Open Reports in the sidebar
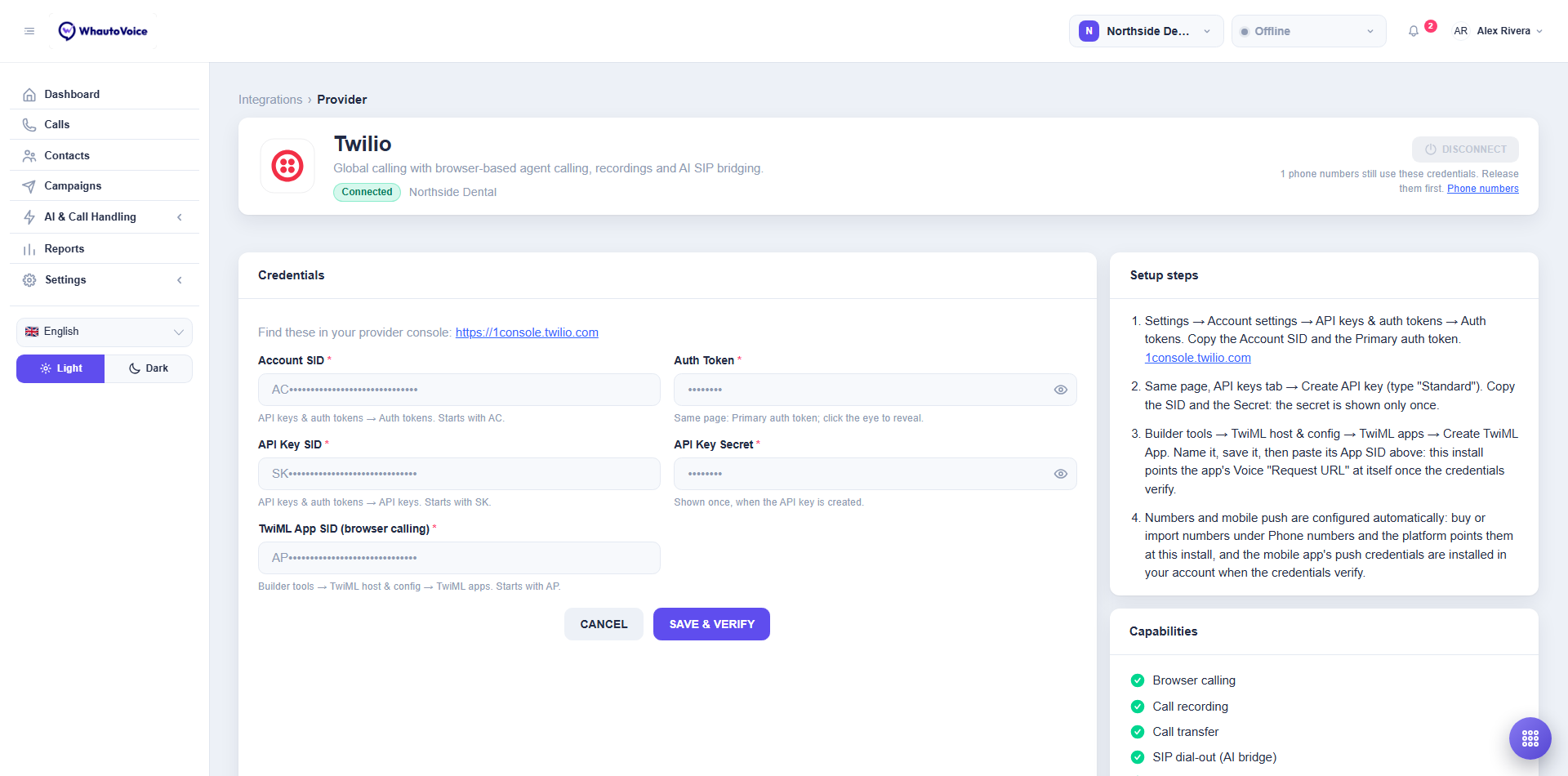The width and height of the screenshot is (1568, 776). click(x=105, y=249)
